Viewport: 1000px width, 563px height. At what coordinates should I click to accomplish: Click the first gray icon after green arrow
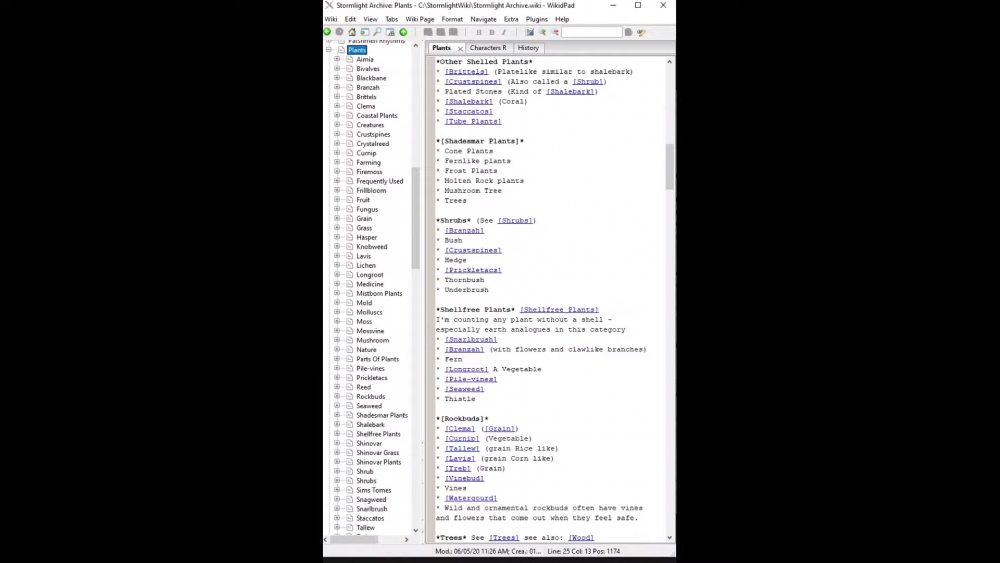428,32
